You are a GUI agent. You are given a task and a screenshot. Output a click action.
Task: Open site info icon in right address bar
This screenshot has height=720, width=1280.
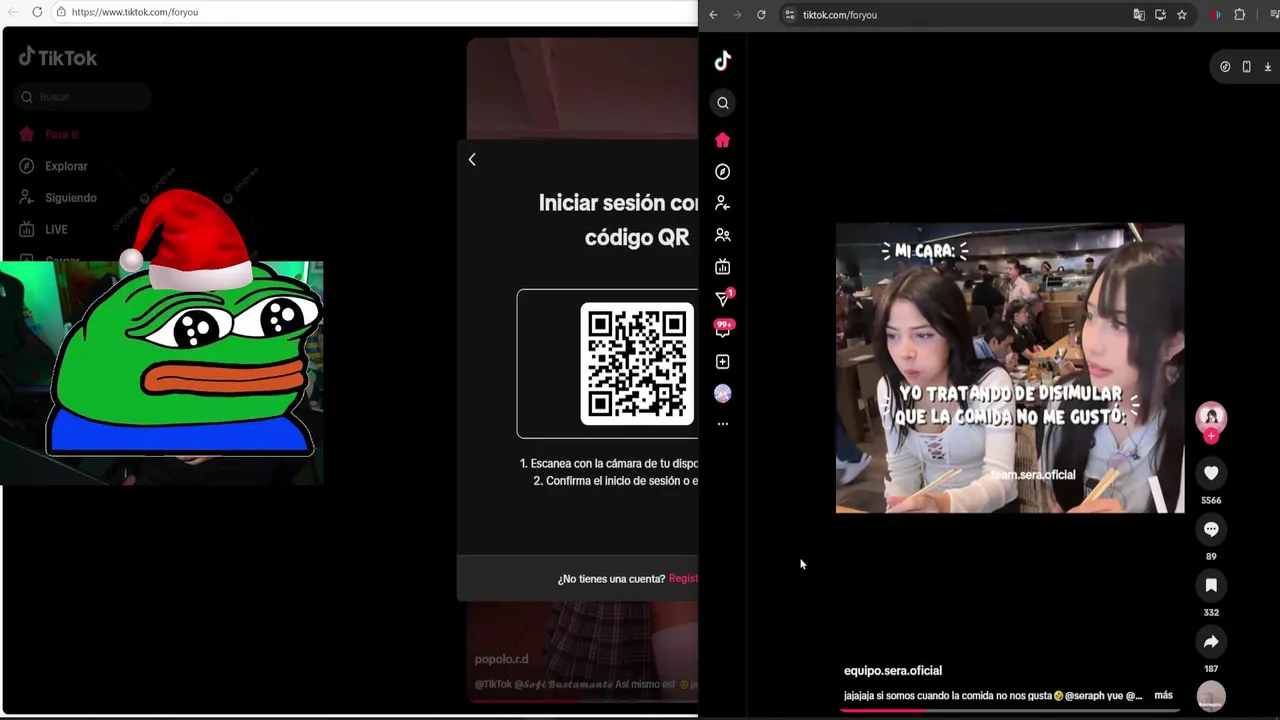coord(789,15)
